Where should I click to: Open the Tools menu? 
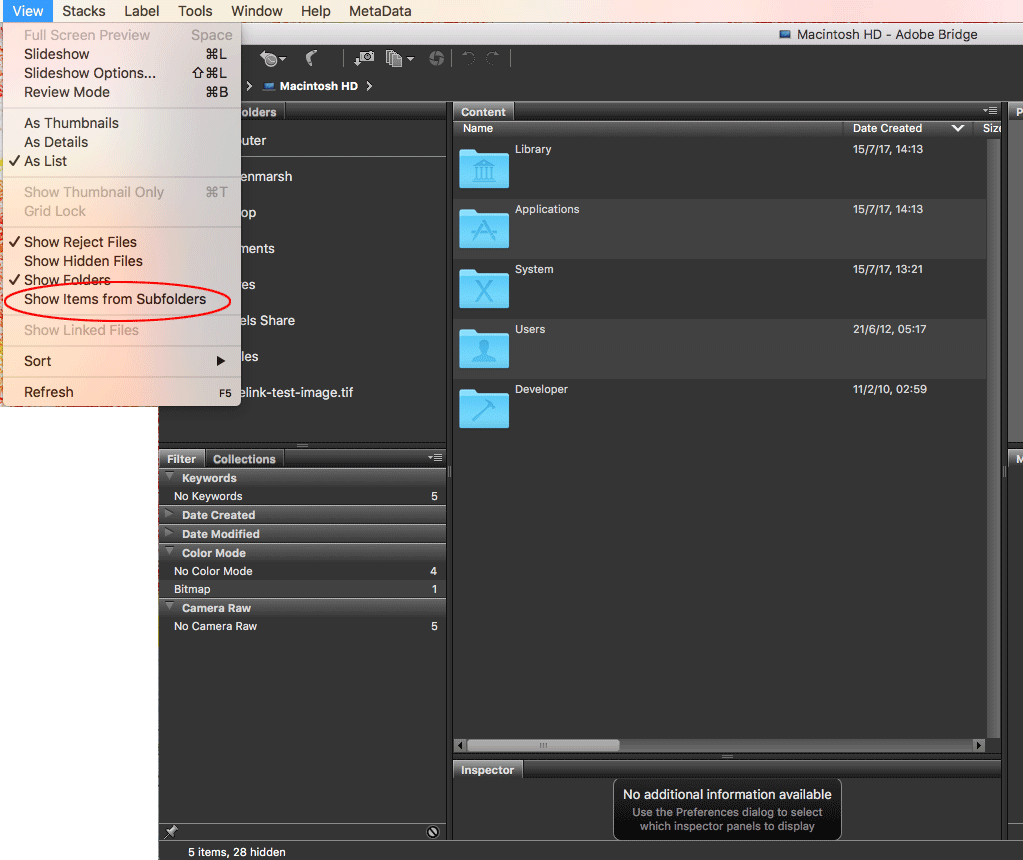(x=195, y=11)
